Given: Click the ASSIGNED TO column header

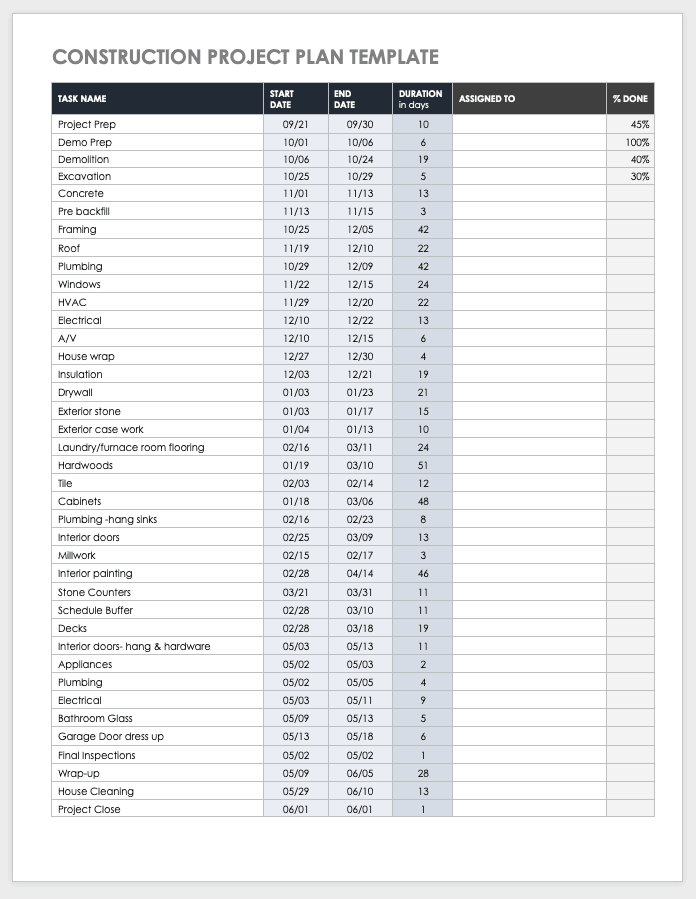Looking at the screenshot, I should click(x=487, y=99).
